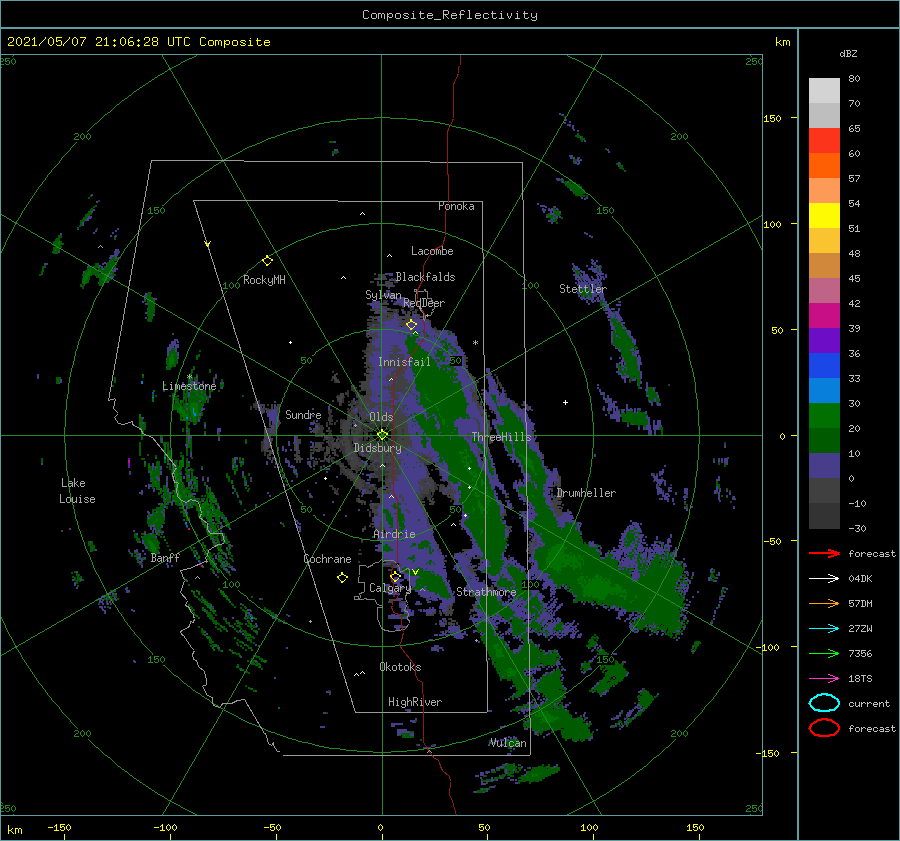900x841 pixels.
Task: Click the Lacombe city label
Action: pyautogui.click(x=432, y=251)
